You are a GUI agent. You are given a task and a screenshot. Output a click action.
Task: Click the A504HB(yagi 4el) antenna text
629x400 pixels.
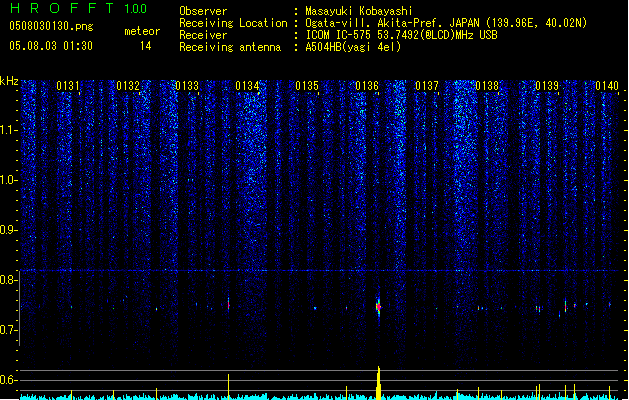pyautogui.click(x=353, y=47)
